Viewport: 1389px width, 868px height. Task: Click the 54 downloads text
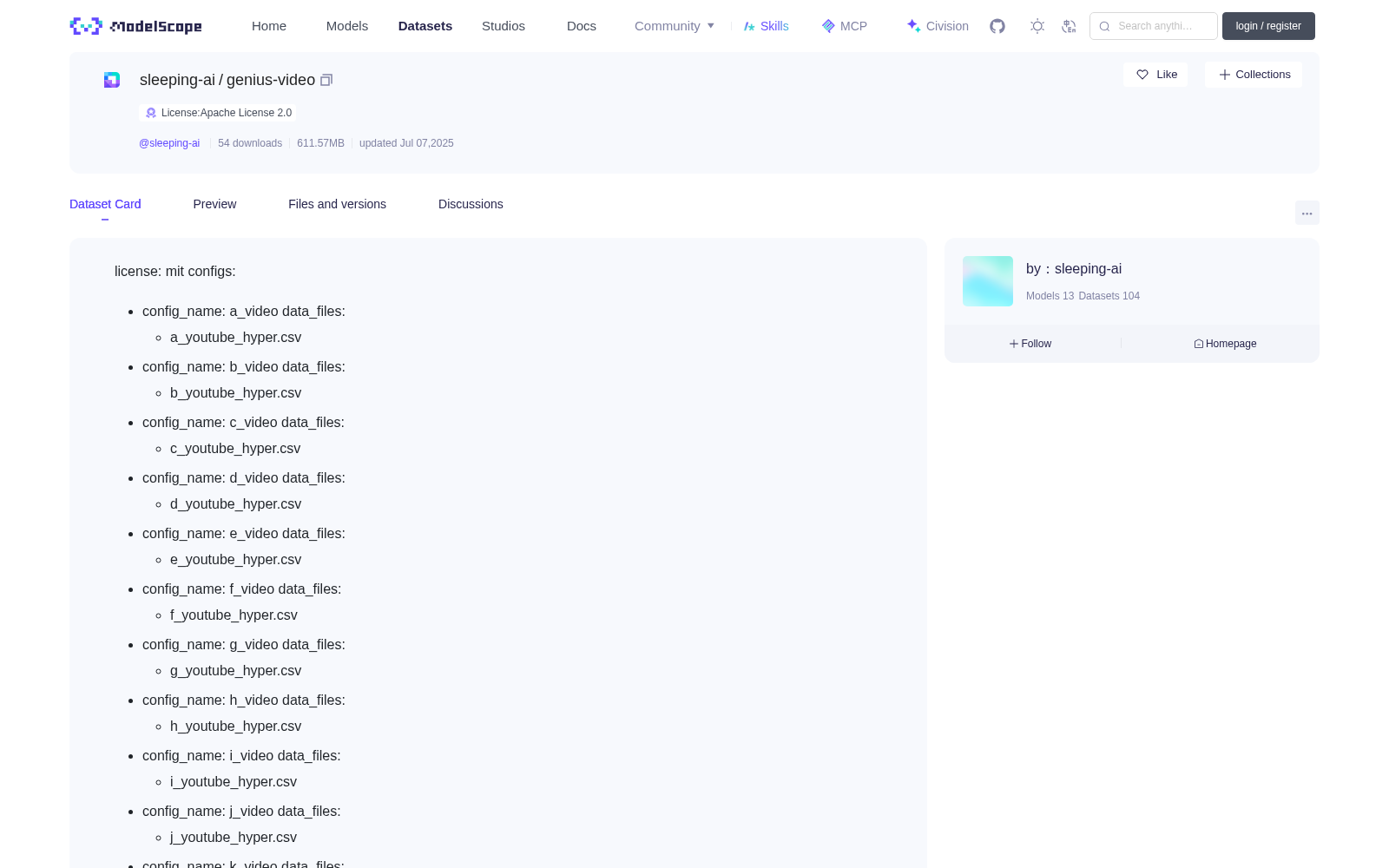click(250, 143)
